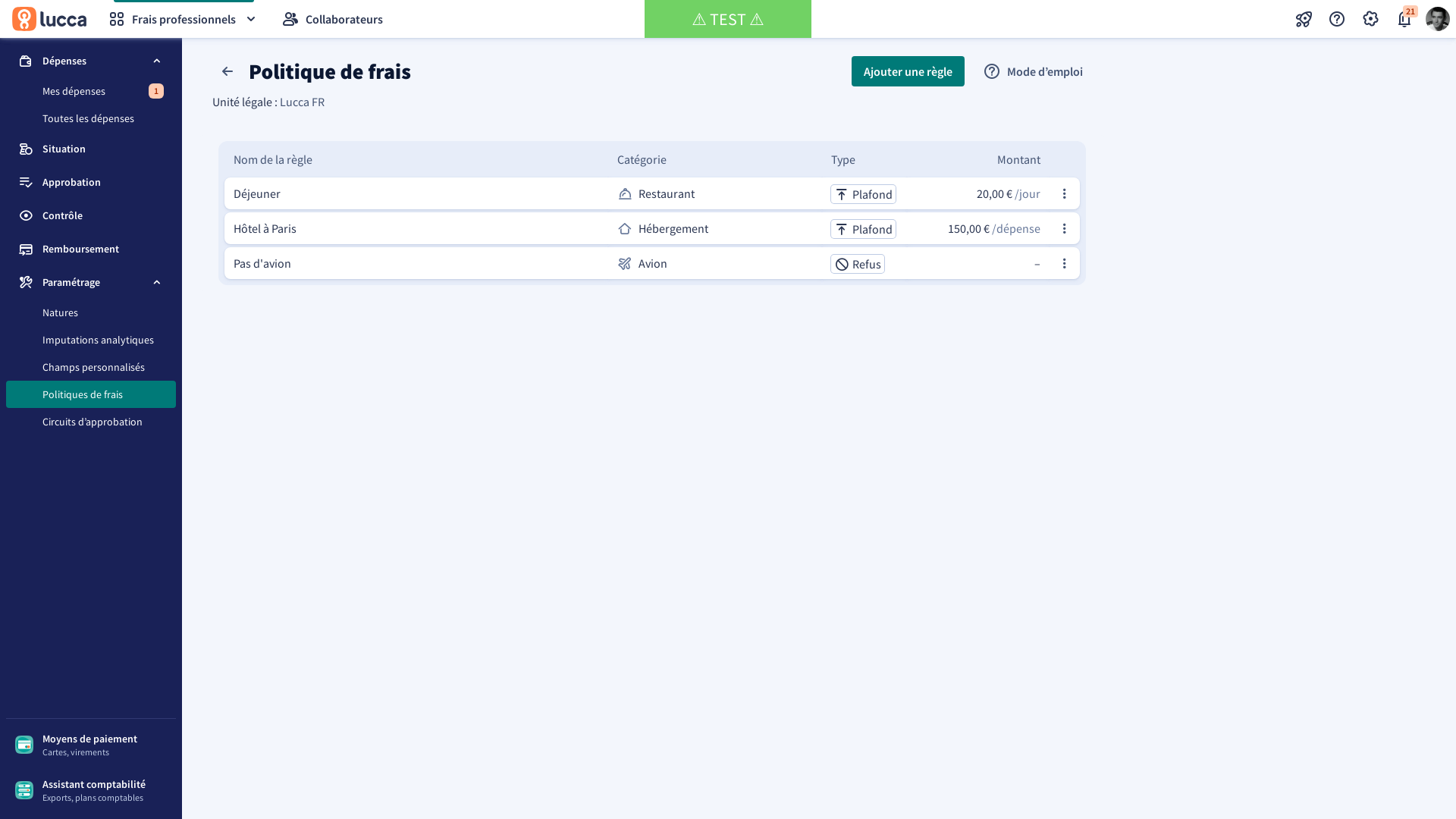Viewport: 1456px width, 819px height.
Task: Click the Remboursement card icon
Action: (x=26, y=249)
